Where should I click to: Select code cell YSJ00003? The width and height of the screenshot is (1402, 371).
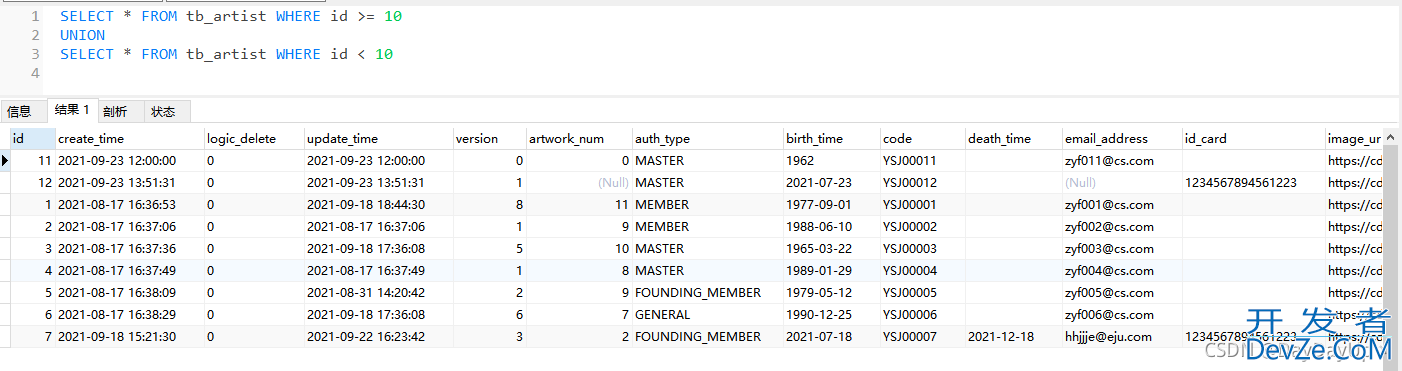point(922,248)
